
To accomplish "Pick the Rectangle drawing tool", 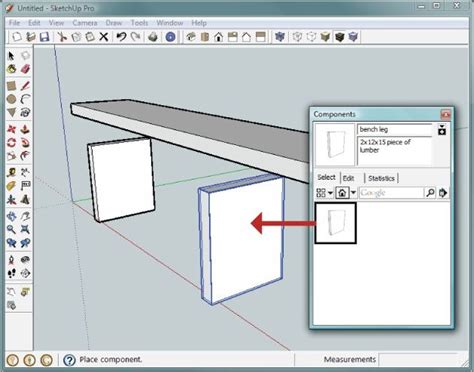I will tap(11, 86).
